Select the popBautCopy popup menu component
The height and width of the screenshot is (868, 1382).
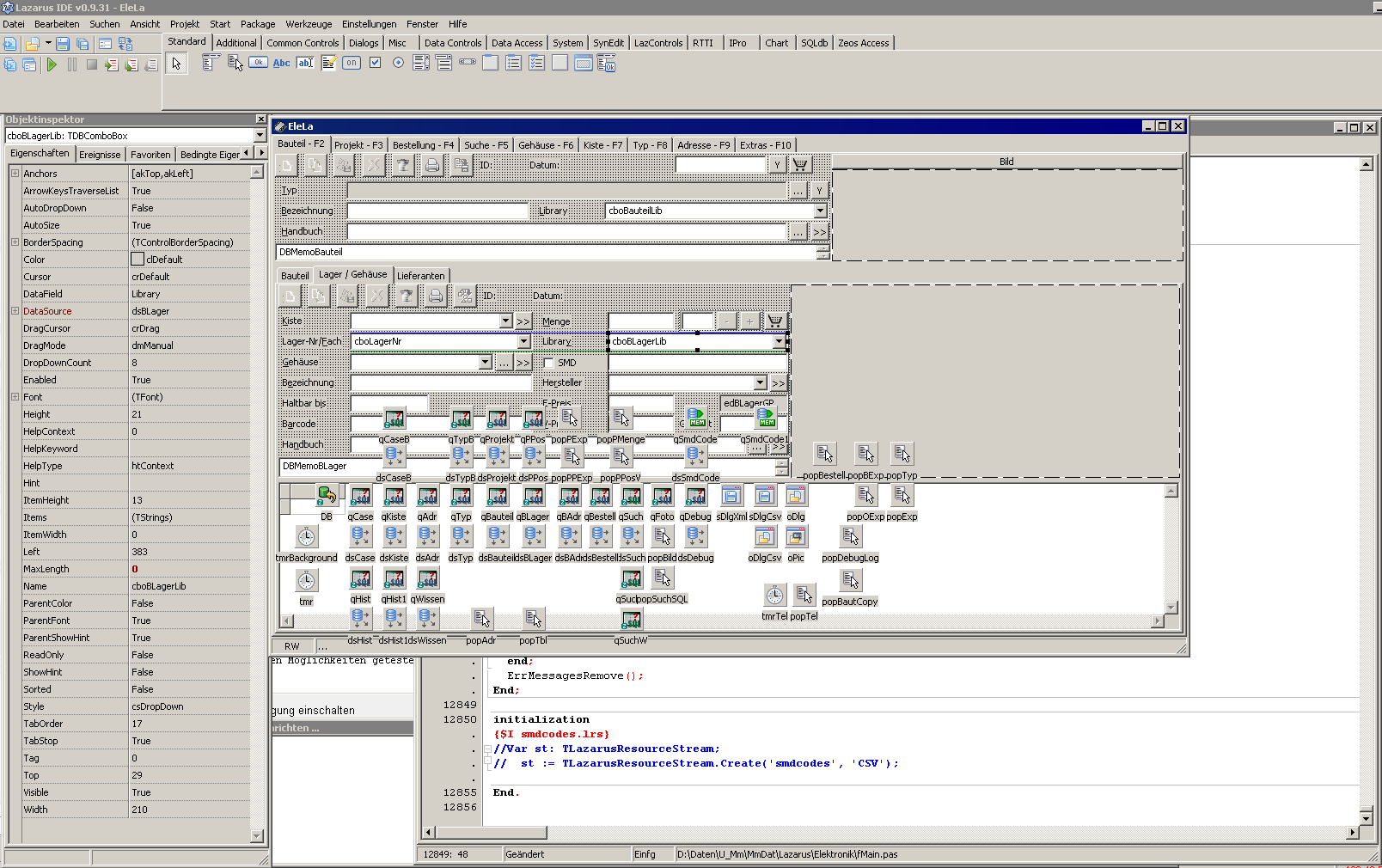[850, 581]
